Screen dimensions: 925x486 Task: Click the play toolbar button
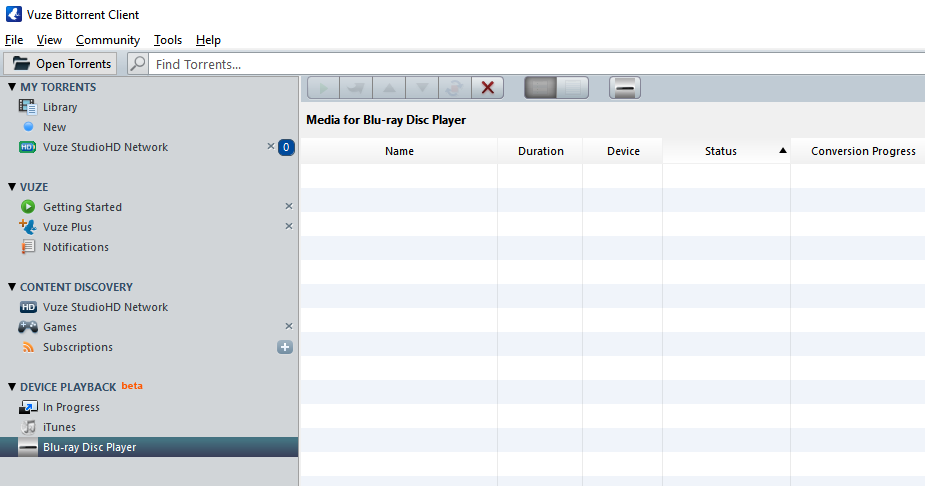click(x=323, y=88)
